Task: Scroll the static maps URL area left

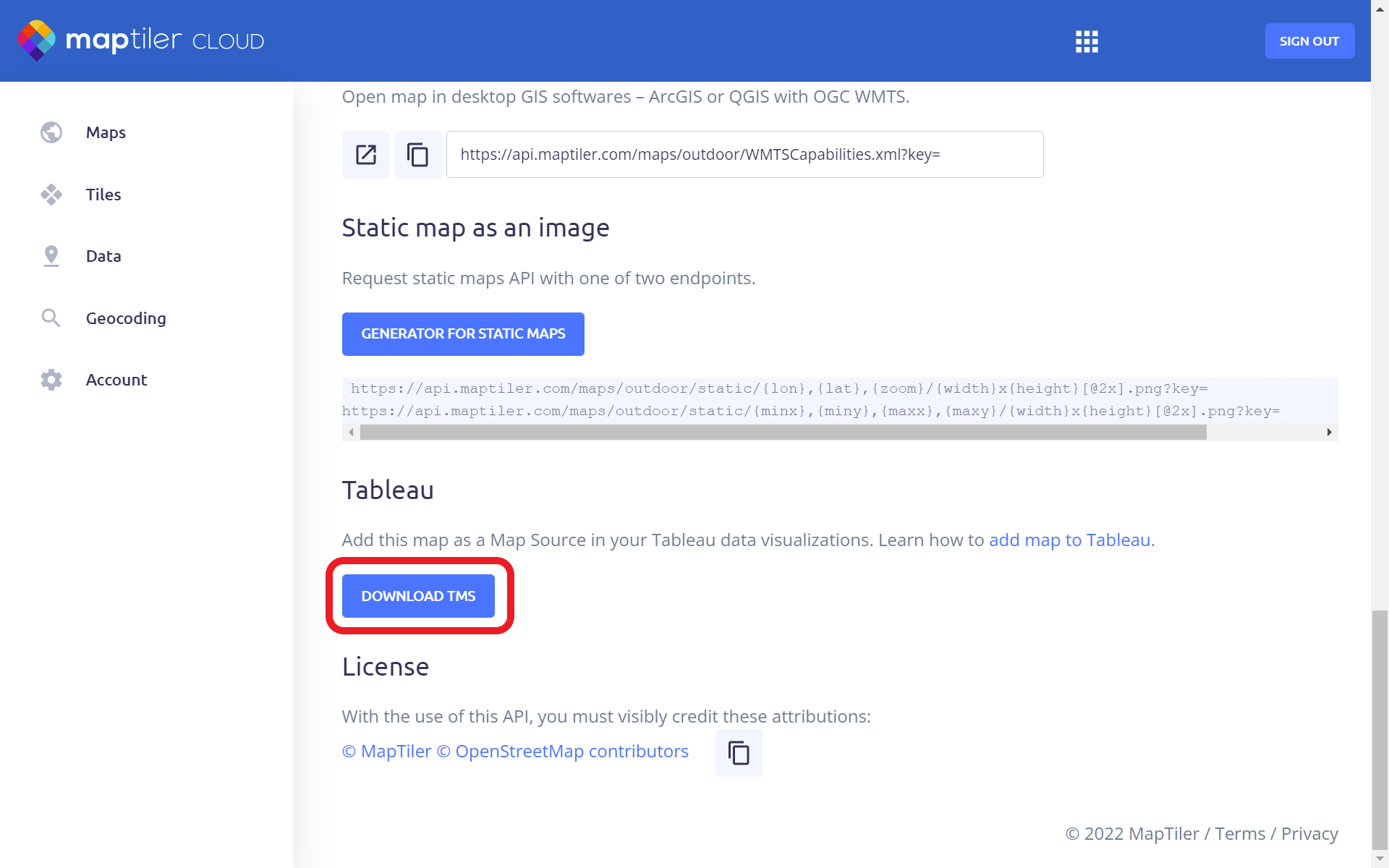Action: (352, 432)
